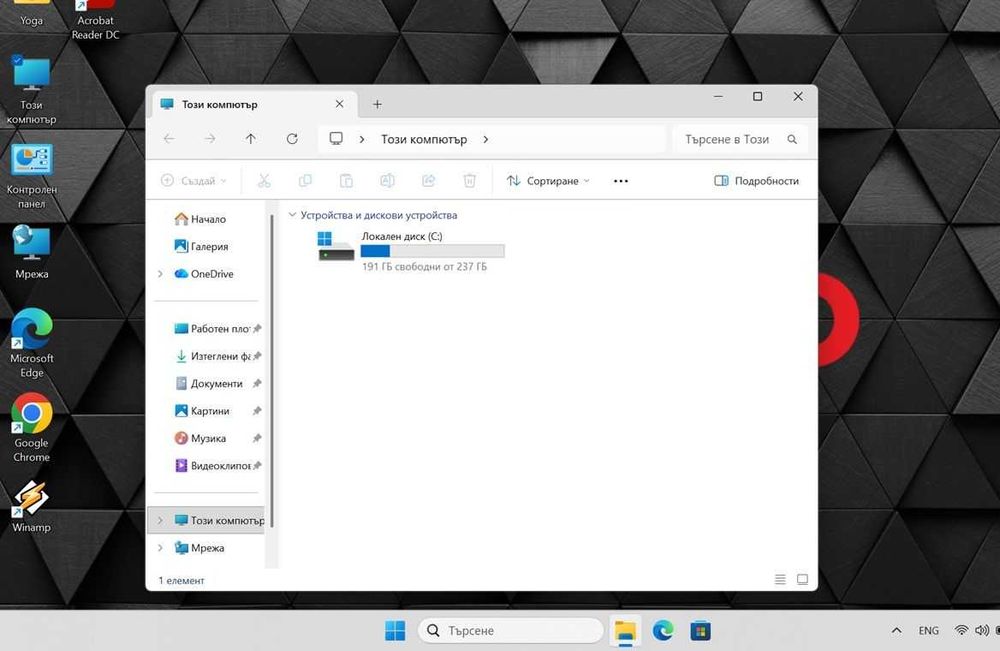
Task: Click the ENG language indicator
Action: [x=929, y=631]
